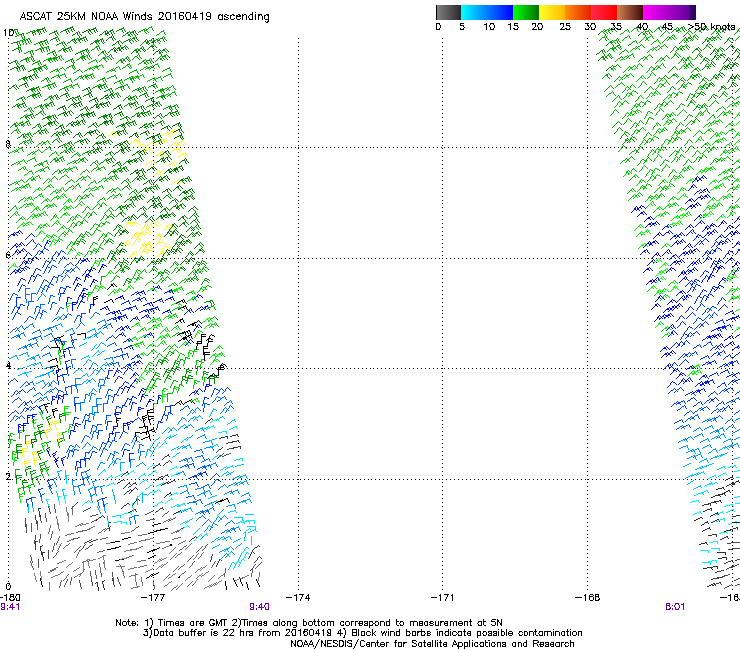The height and width of the screenshot is (650, 740).
Task: Click the magenta 40-45 knots legend segment
Action: click(x=656, y=12)
